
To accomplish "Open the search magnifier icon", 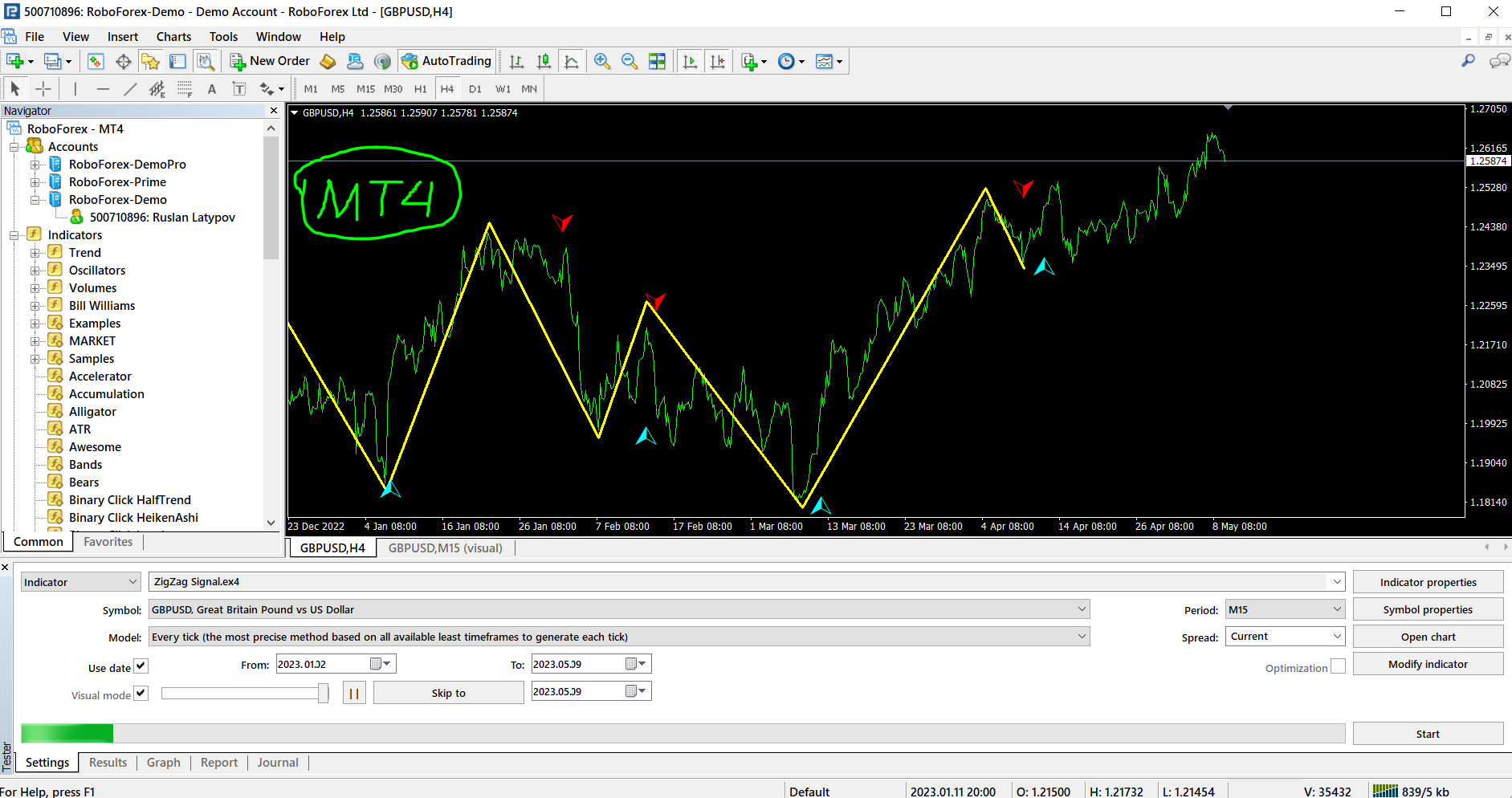I will click(1469, 61).
